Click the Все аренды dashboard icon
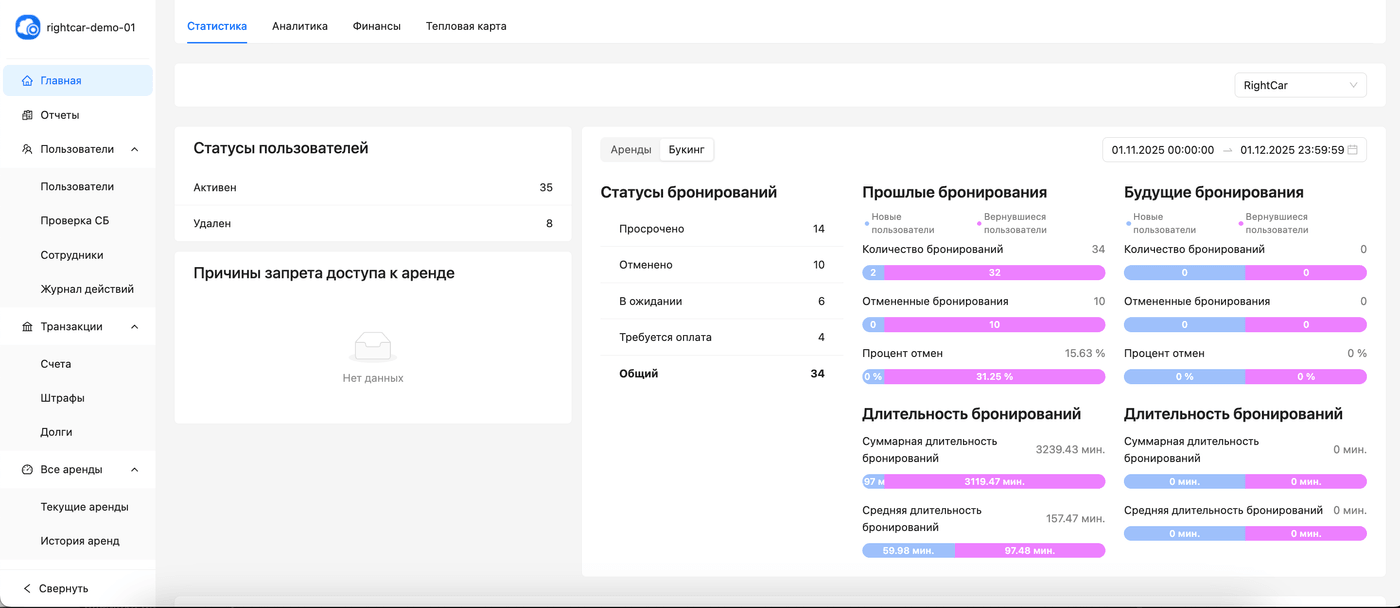The height and width of the screenshot is (608, 1400). [x=27, y=470]
